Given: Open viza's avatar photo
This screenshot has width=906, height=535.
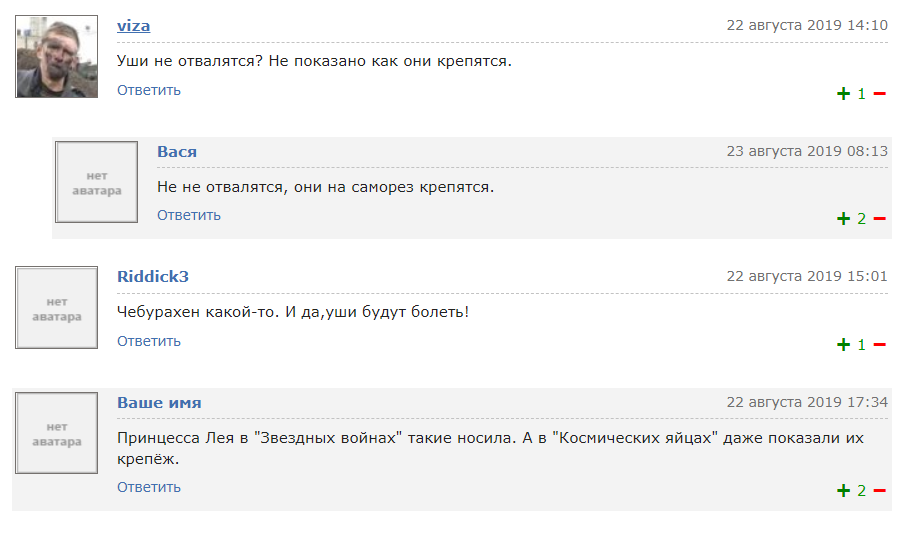Looking at the screenshot, I should click(57, 57).
